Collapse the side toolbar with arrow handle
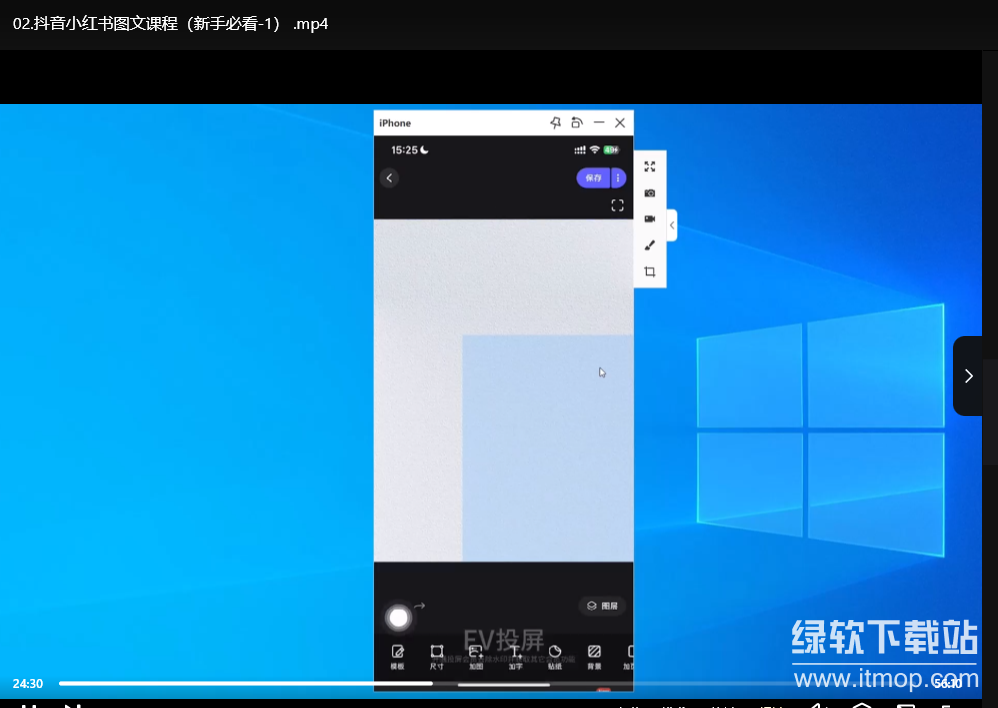This screenshot has width=998, height=708. (x=672, y=226)
